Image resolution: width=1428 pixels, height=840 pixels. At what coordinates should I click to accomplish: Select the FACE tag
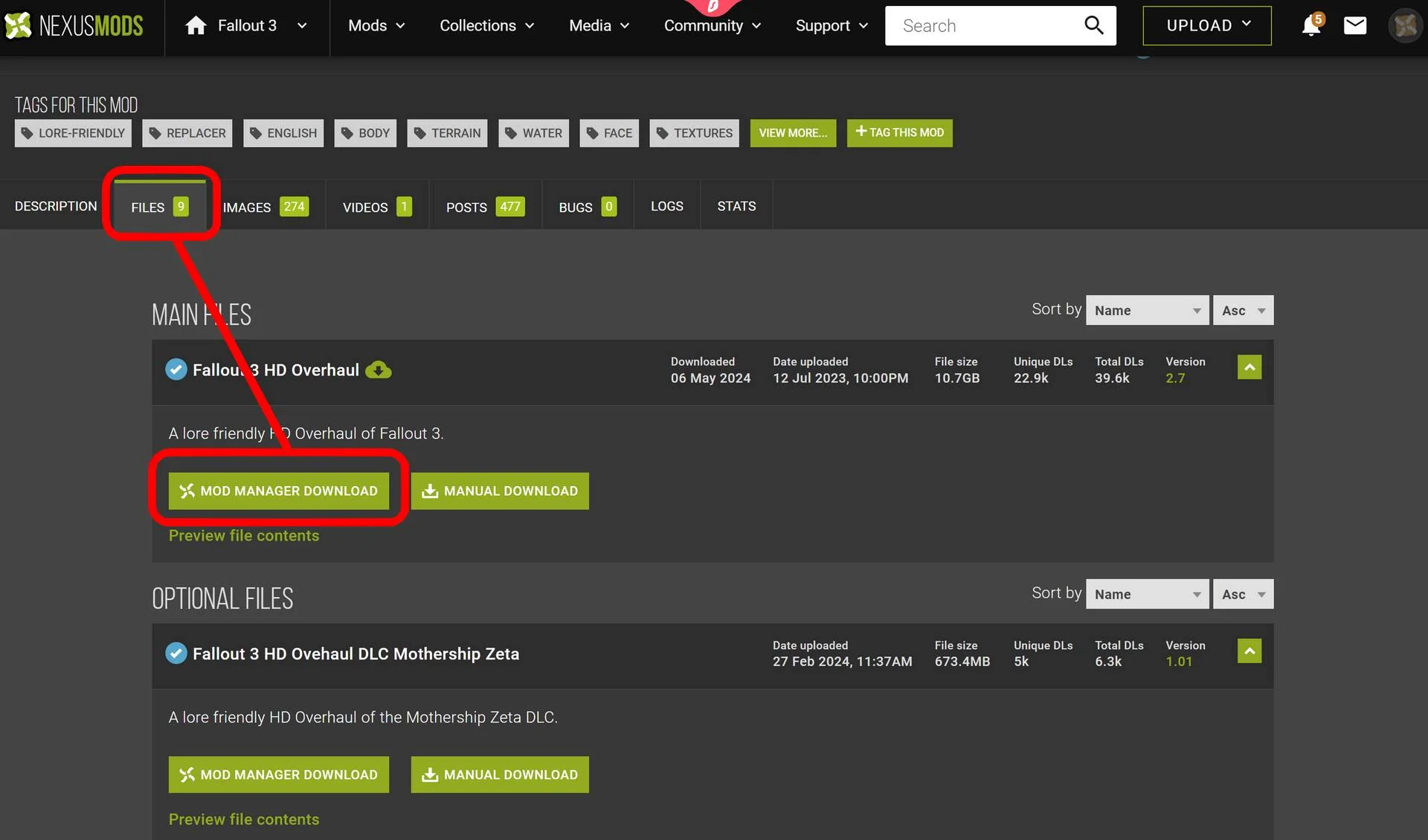point(609,133)
